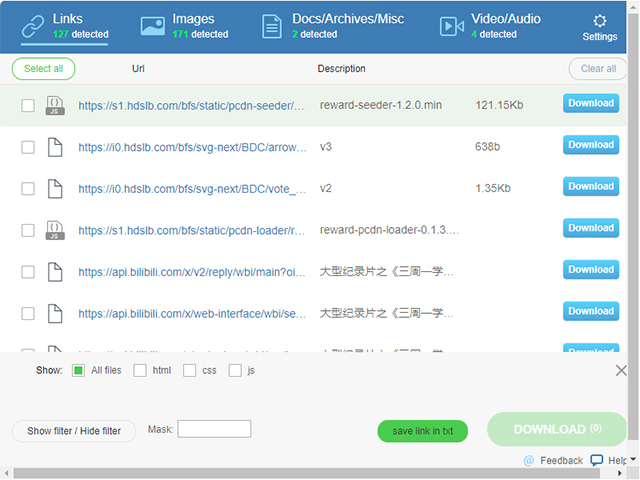Click the Links chain icon
This screenshot has height=480, width=640.
[33, 27]
